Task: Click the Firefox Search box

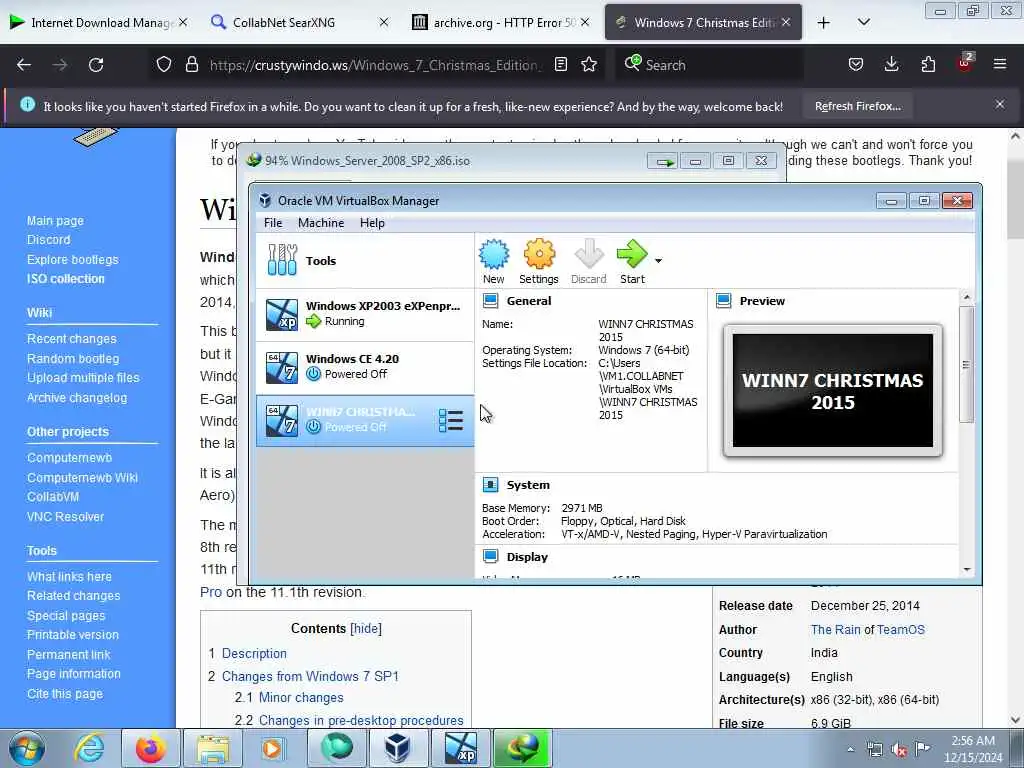Action: coord(709,65)
